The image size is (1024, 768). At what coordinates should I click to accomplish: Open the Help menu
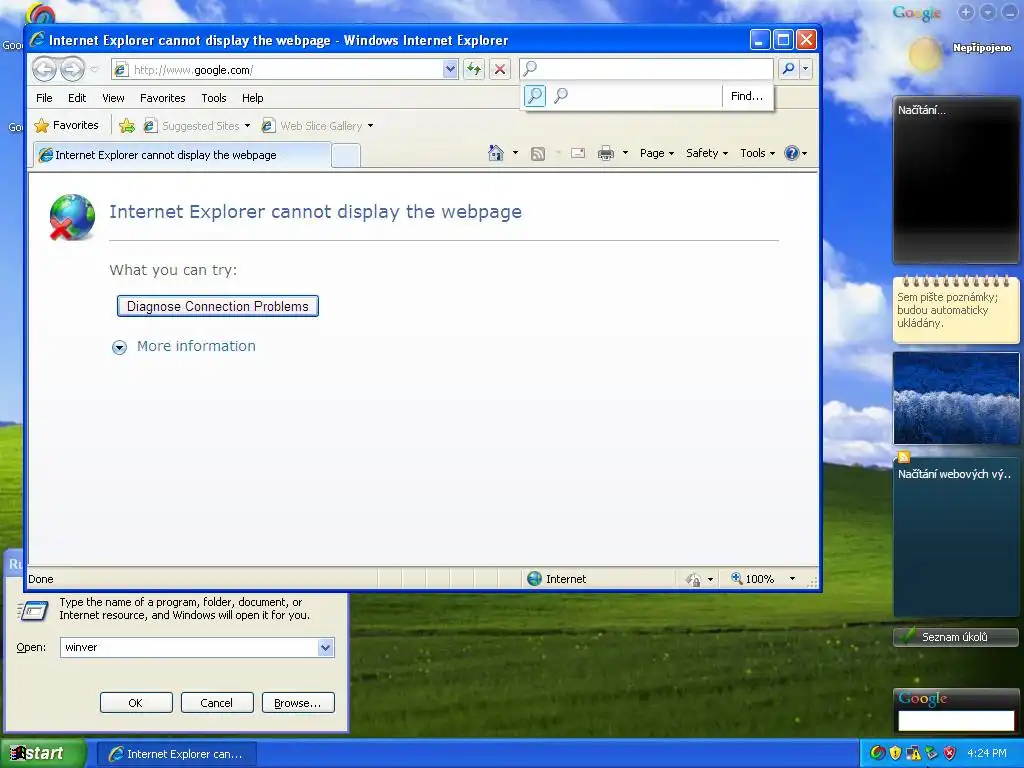pos(253,98)
